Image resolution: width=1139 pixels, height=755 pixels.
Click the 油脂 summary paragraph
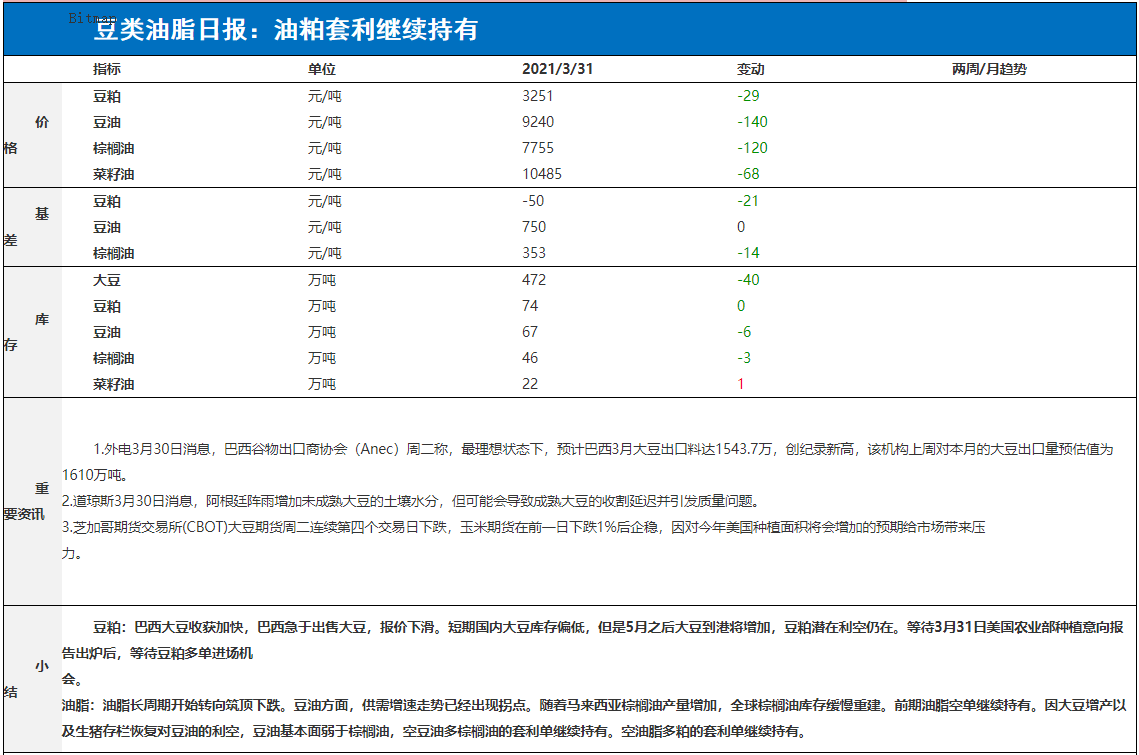click(593, 718)
